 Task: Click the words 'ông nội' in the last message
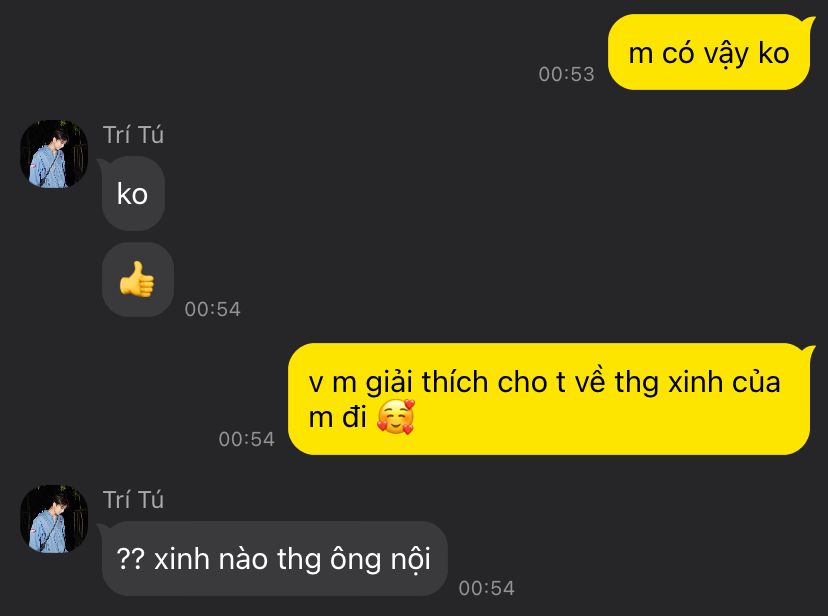(380, 560)
